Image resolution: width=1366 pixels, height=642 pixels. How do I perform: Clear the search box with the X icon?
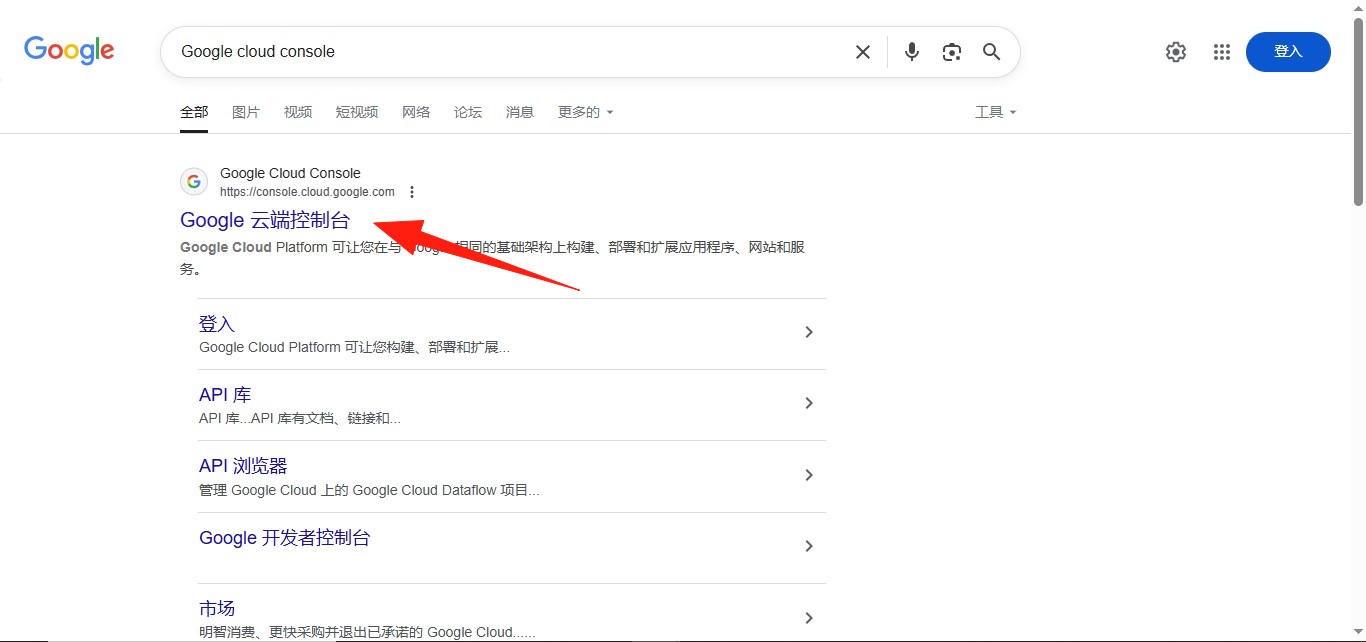click(862, 51)
